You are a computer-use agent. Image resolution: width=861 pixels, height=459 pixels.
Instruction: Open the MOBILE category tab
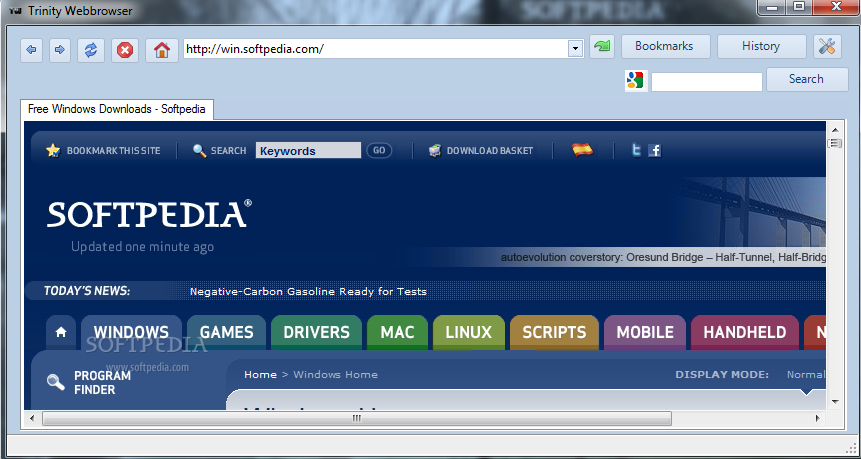(645, 332)
